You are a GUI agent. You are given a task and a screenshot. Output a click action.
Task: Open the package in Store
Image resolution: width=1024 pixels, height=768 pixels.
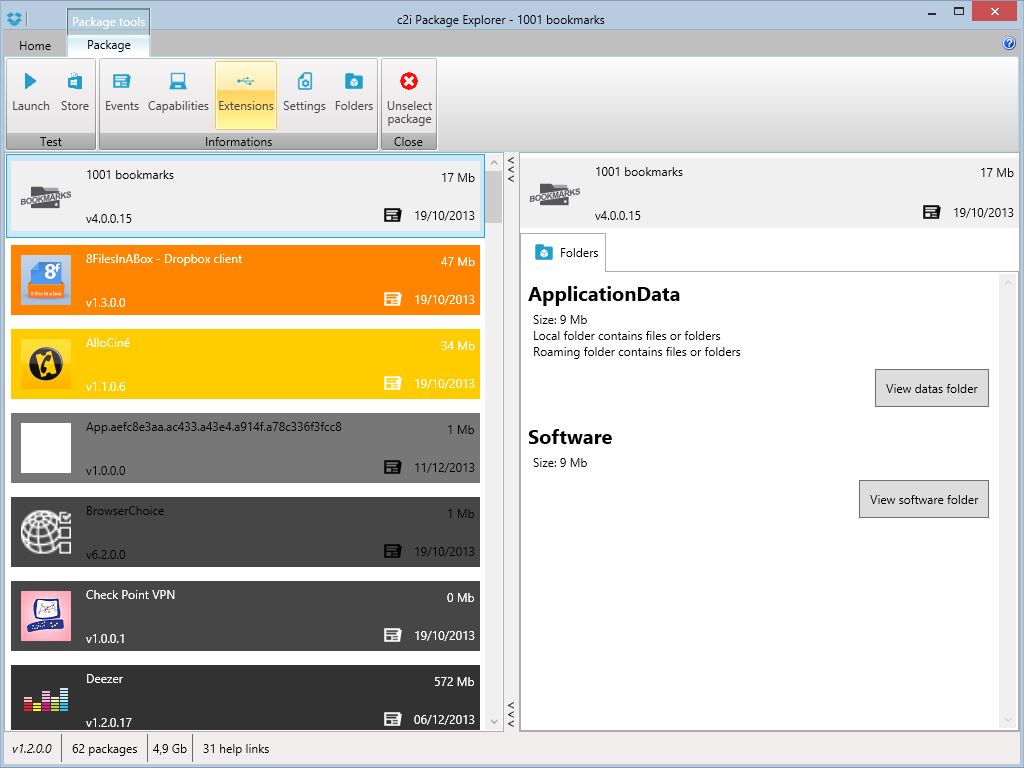(74, 93)
